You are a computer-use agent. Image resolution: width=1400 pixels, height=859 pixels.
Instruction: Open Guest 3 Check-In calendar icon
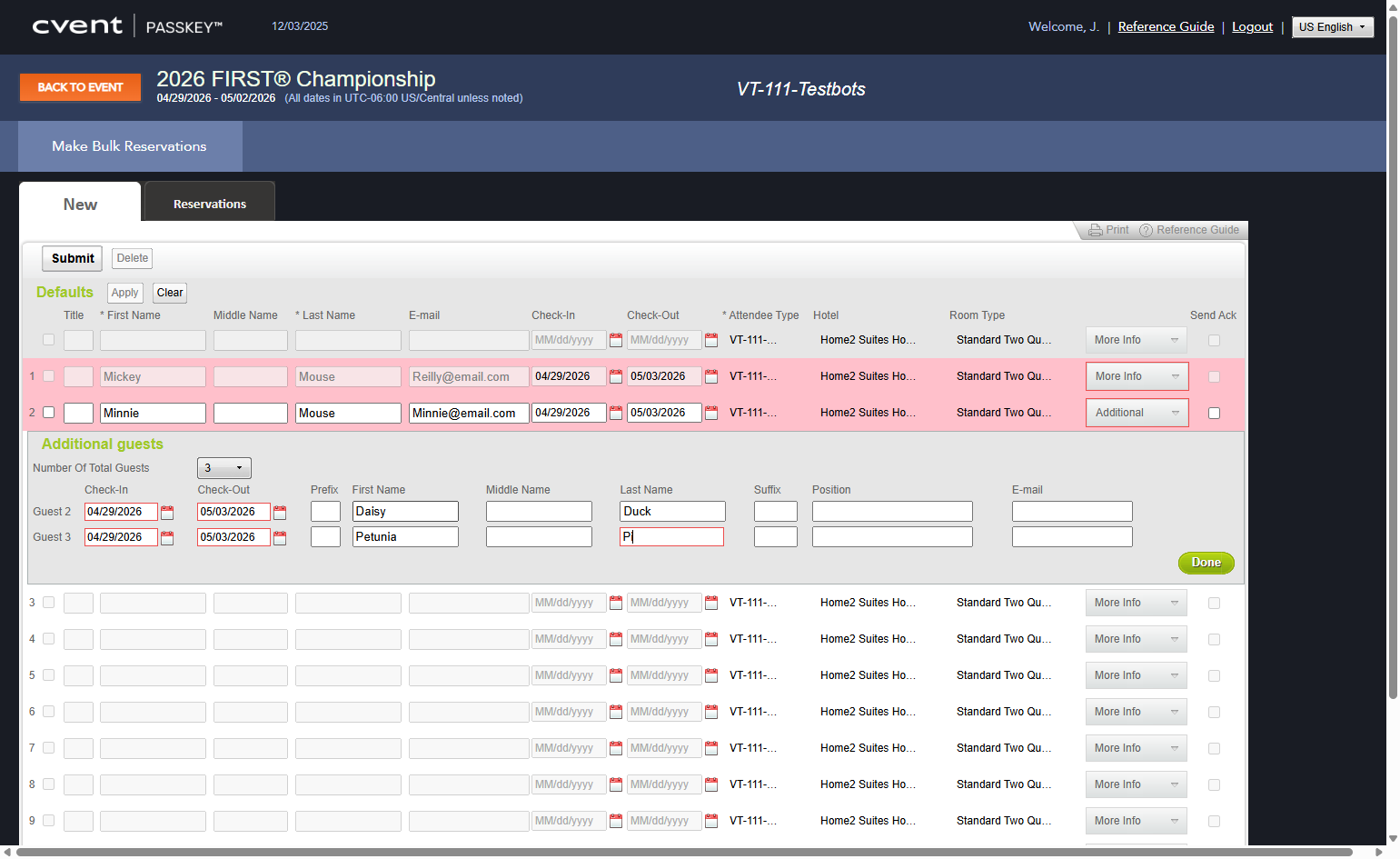coord(167,538)
